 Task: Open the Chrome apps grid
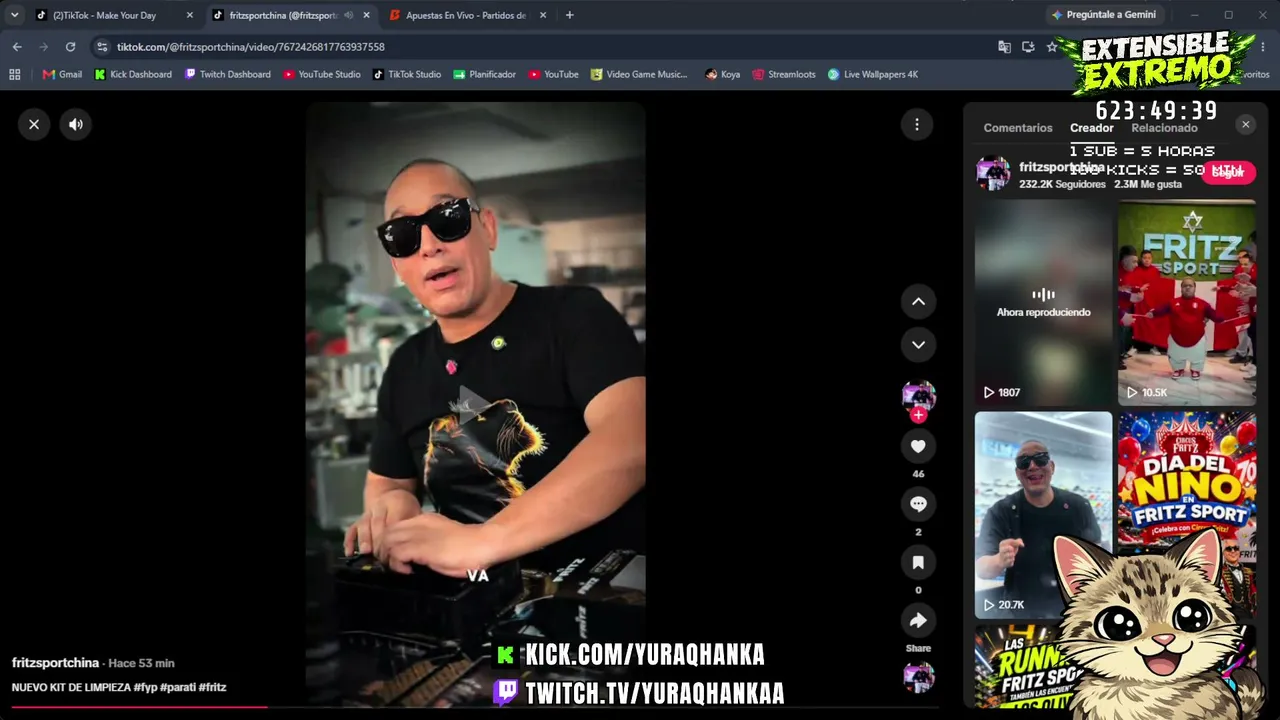point(14,74)
